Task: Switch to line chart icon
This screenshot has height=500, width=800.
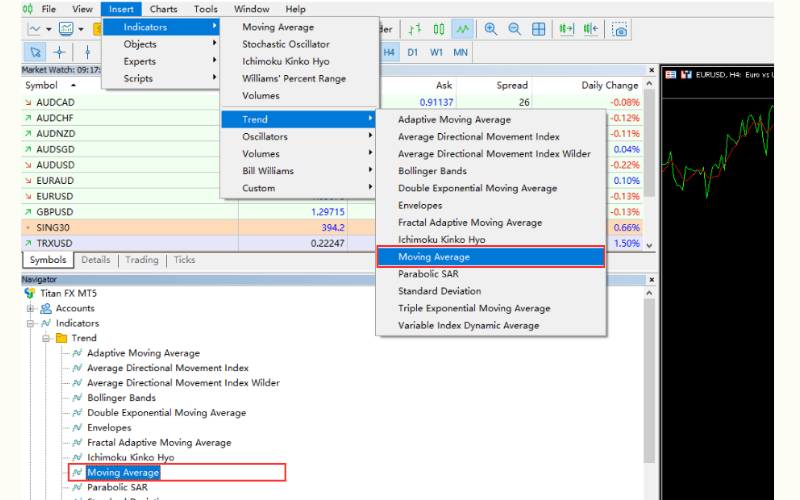Action: point(461,29)
